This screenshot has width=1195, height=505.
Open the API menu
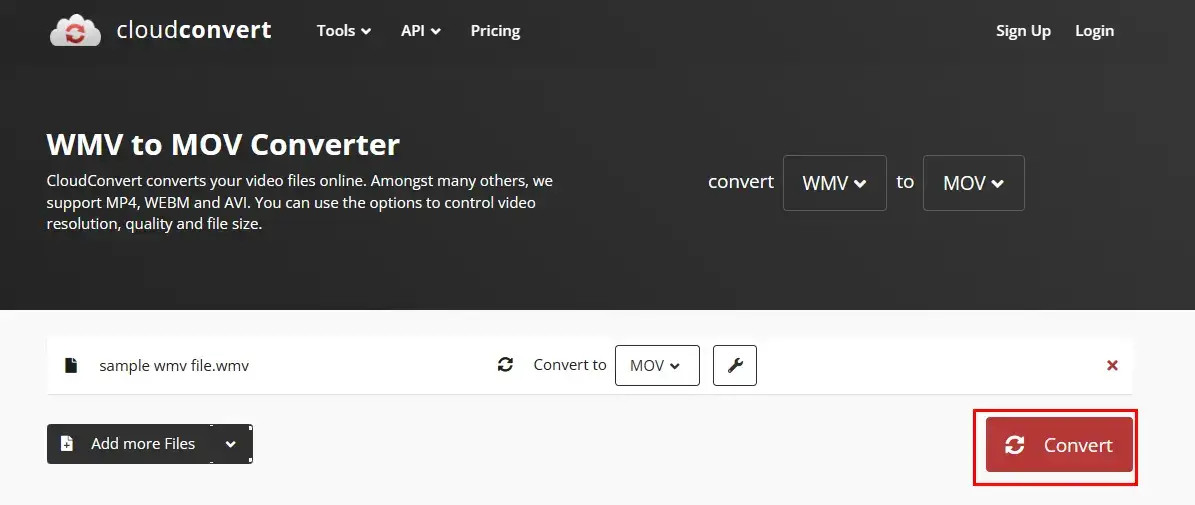[x=421, y=30]
